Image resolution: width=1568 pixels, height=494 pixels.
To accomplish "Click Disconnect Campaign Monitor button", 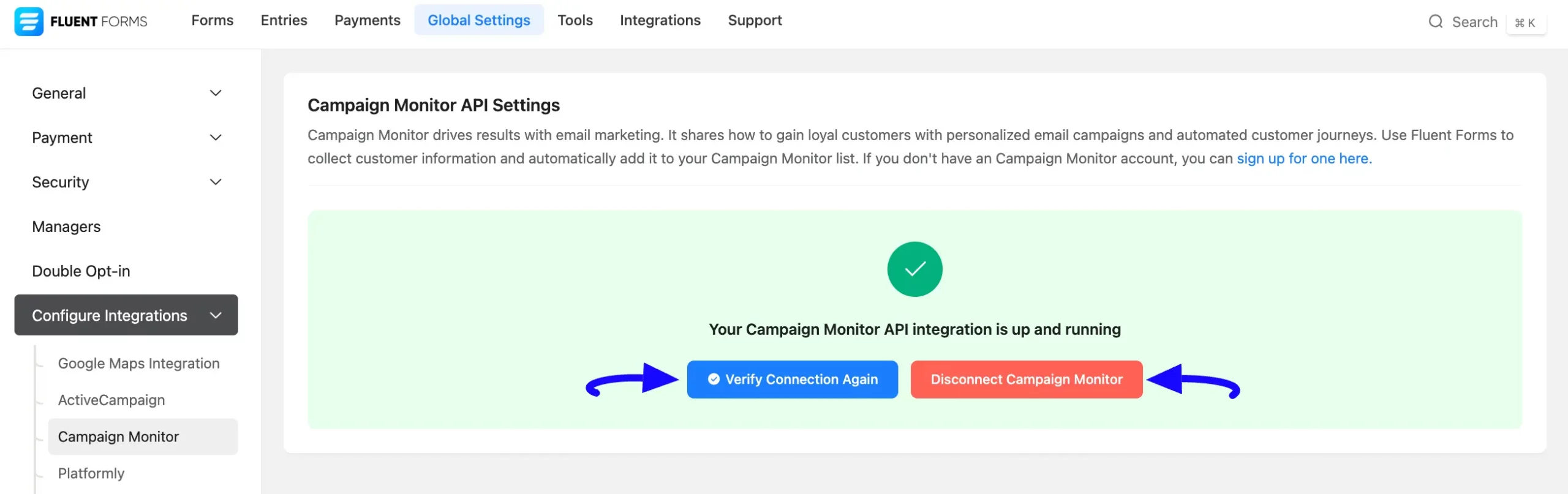I will [x=1027, y=380].
